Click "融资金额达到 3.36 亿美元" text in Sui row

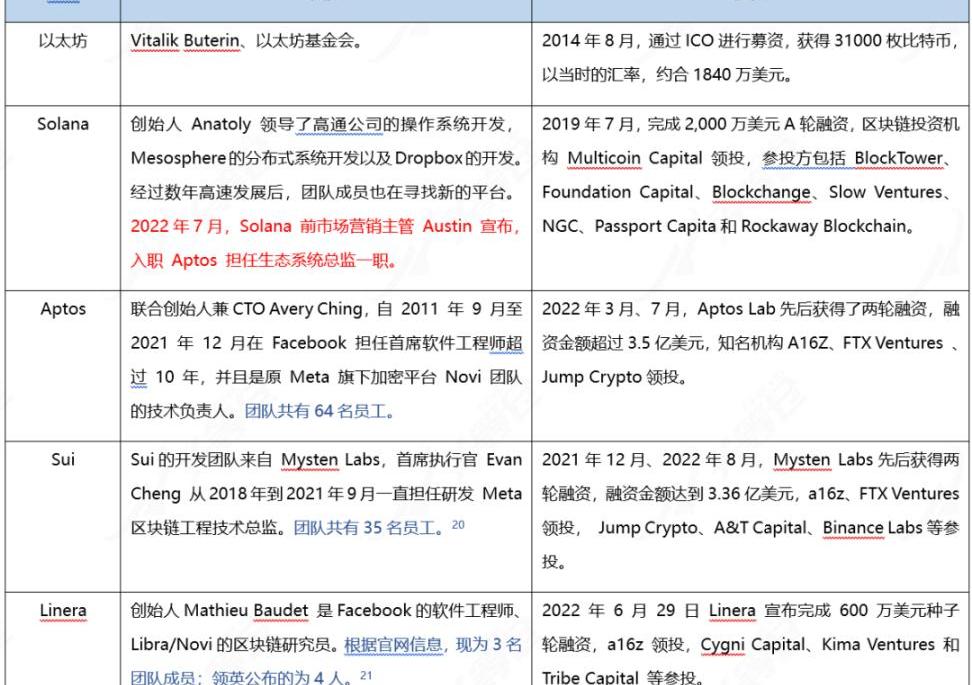(699, 493)
